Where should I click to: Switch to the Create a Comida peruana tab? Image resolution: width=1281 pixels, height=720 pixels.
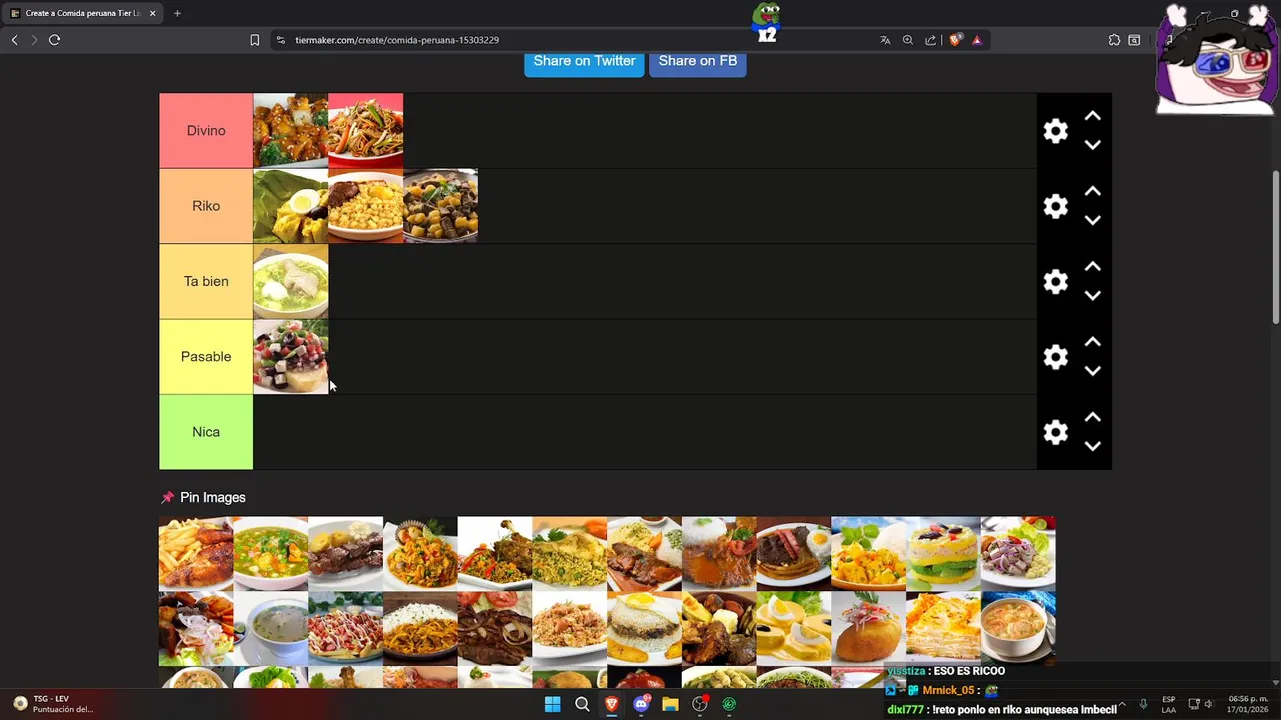(x=83, y=13)
